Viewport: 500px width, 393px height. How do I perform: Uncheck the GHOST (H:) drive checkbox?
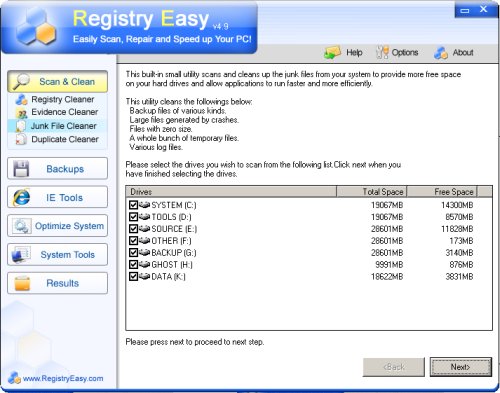click(133, 264)
